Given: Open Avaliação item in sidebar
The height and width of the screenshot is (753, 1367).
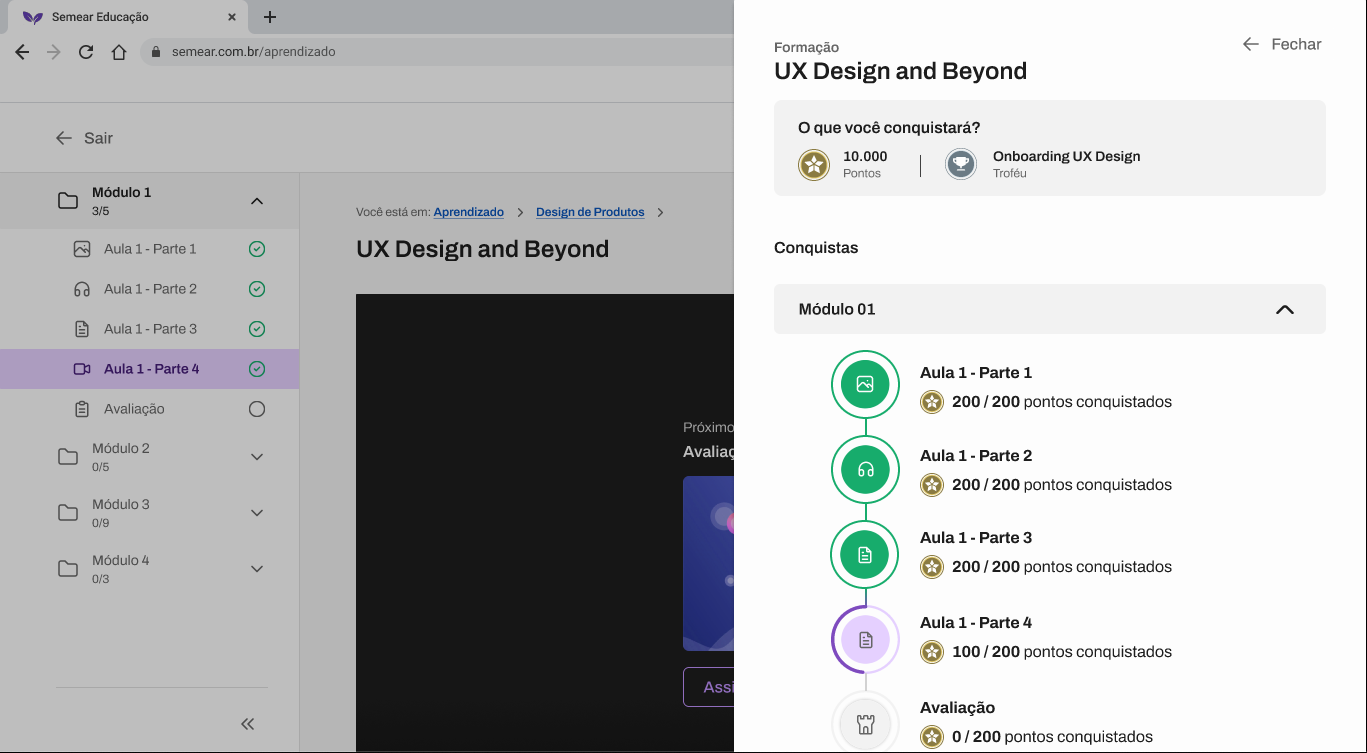Looking at the screenshot, I should 150,409.
